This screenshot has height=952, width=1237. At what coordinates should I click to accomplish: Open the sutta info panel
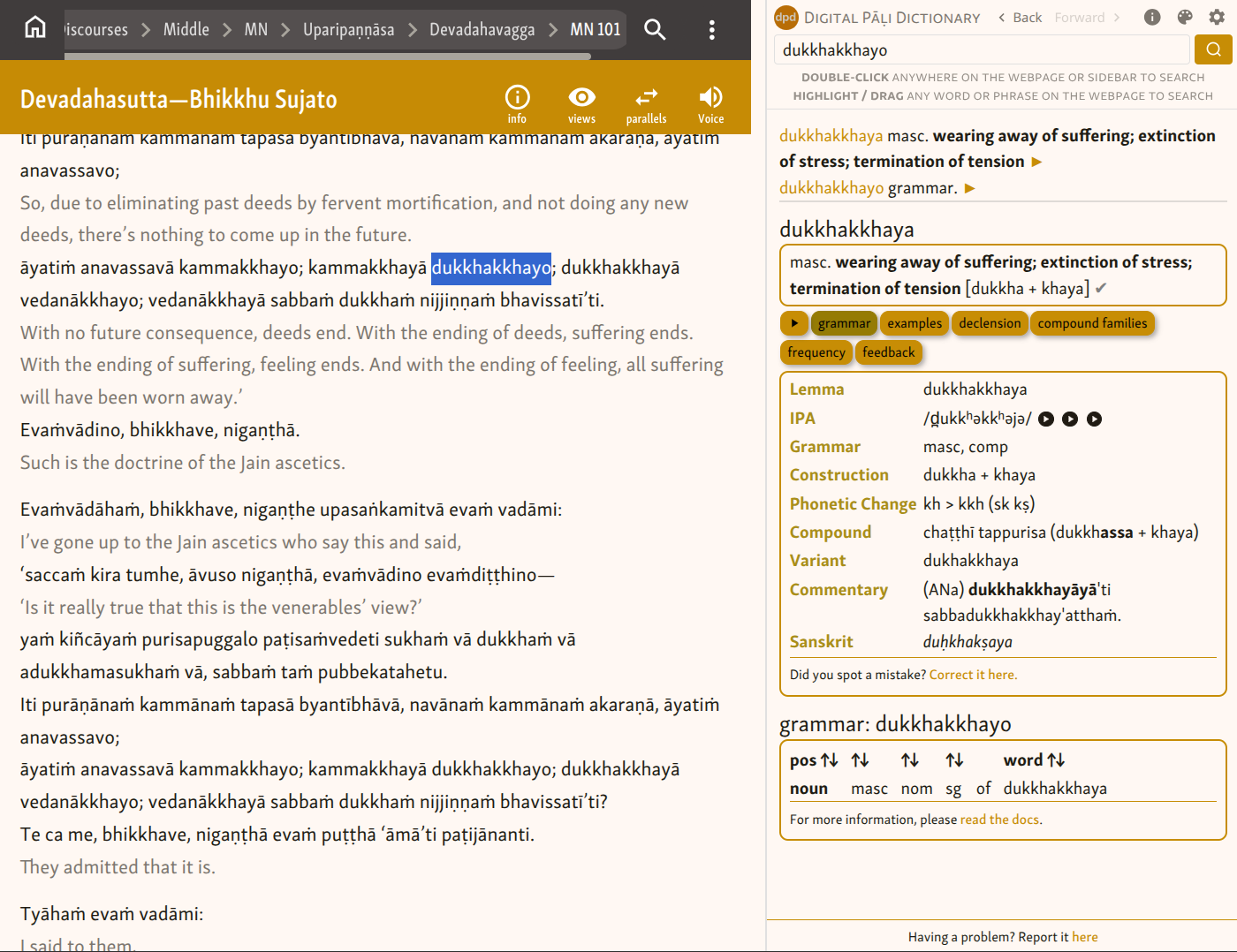[x=517, y=104]
